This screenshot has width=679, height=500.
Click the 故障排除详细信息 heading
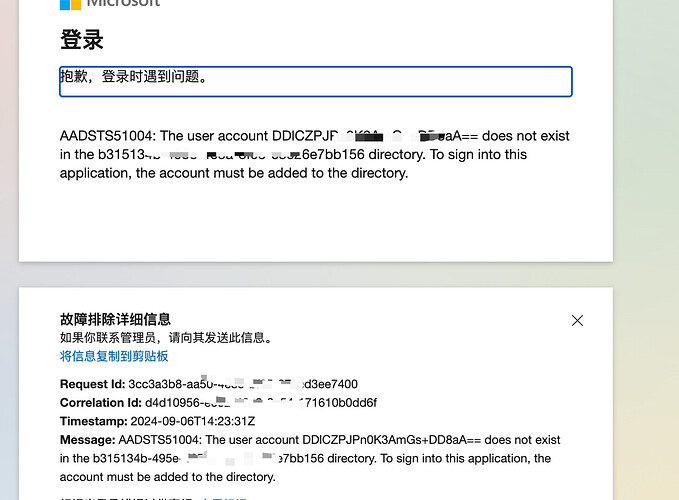115,319
